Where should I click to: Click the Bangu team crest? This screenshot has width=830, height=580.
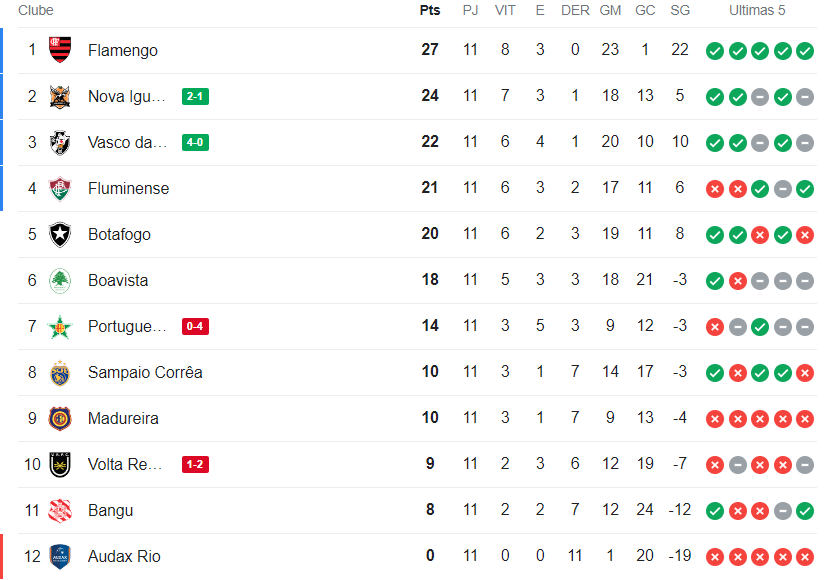coord(60,510)
